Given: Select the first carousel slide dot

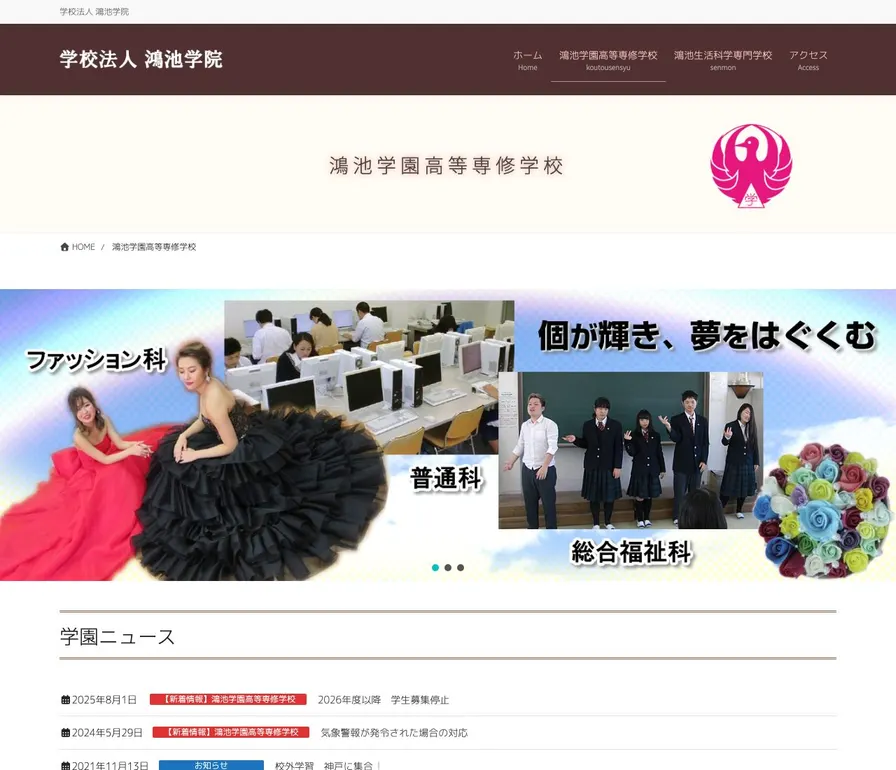Looking at the screenshot, I should point(435,567).
